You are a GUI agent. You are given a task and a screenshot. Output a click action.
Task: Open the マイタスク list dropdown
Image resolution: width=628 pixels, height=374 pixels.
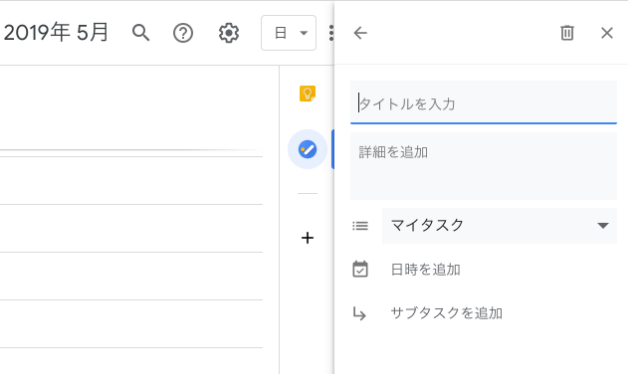coord(499,226)
